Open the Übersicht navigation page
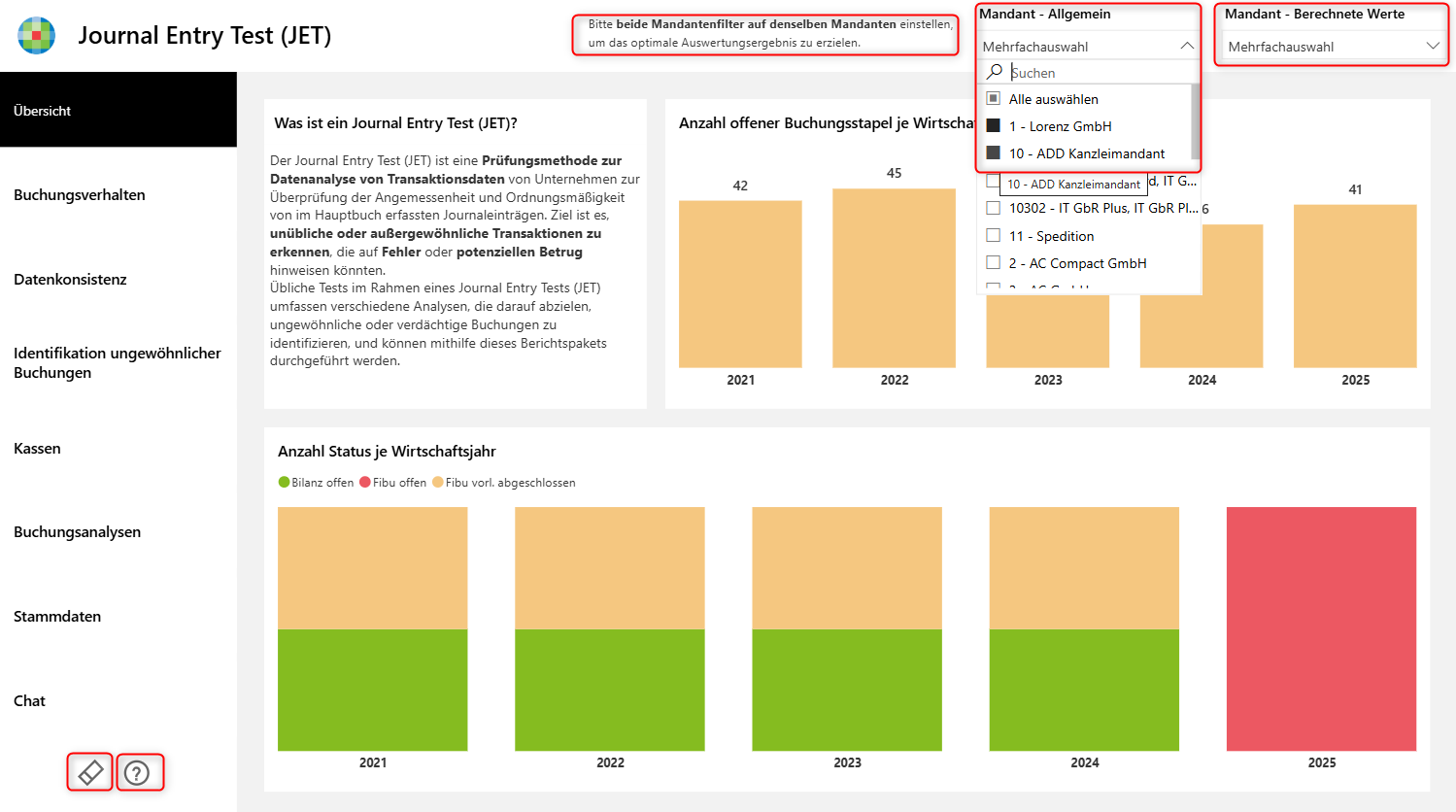The height and width of the screenshot is (812, 1456). pos(119,110)
